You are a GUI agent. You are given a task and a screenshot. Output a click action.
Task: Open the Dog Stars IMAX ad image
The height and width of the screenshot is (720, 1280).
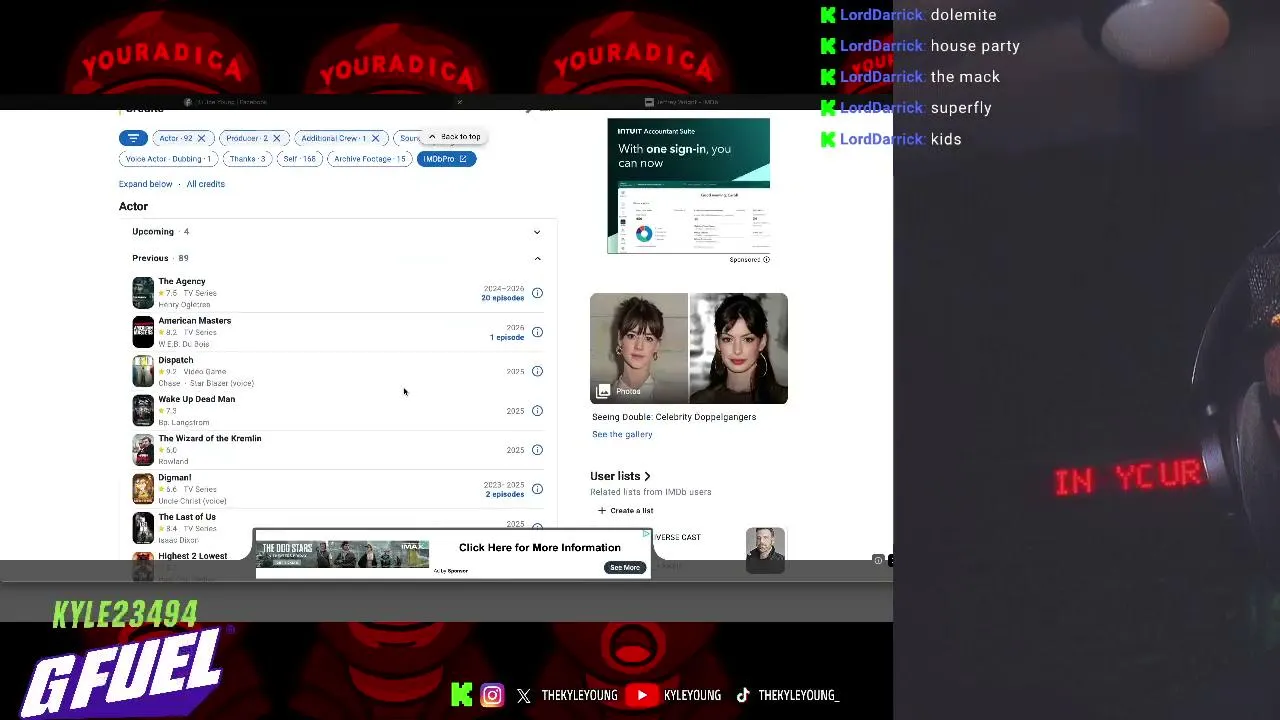pos(343,554)
